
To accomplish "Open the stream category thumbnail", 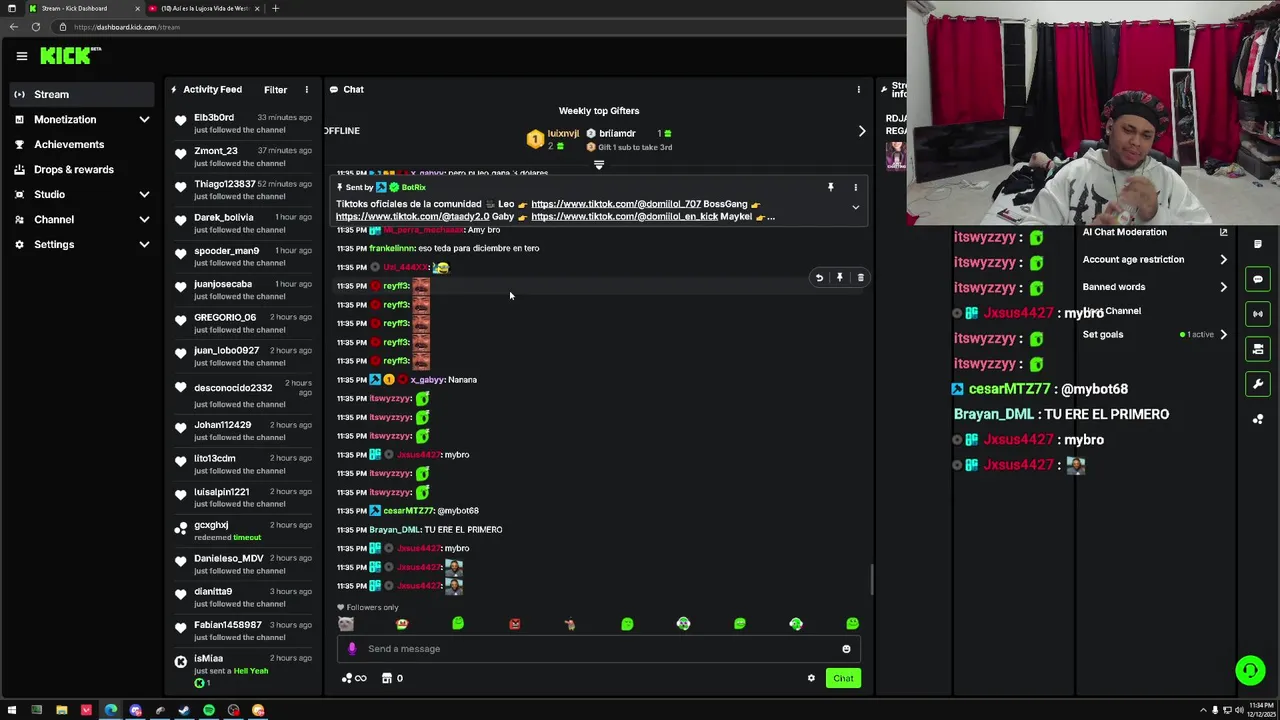I will coord(895,155).
